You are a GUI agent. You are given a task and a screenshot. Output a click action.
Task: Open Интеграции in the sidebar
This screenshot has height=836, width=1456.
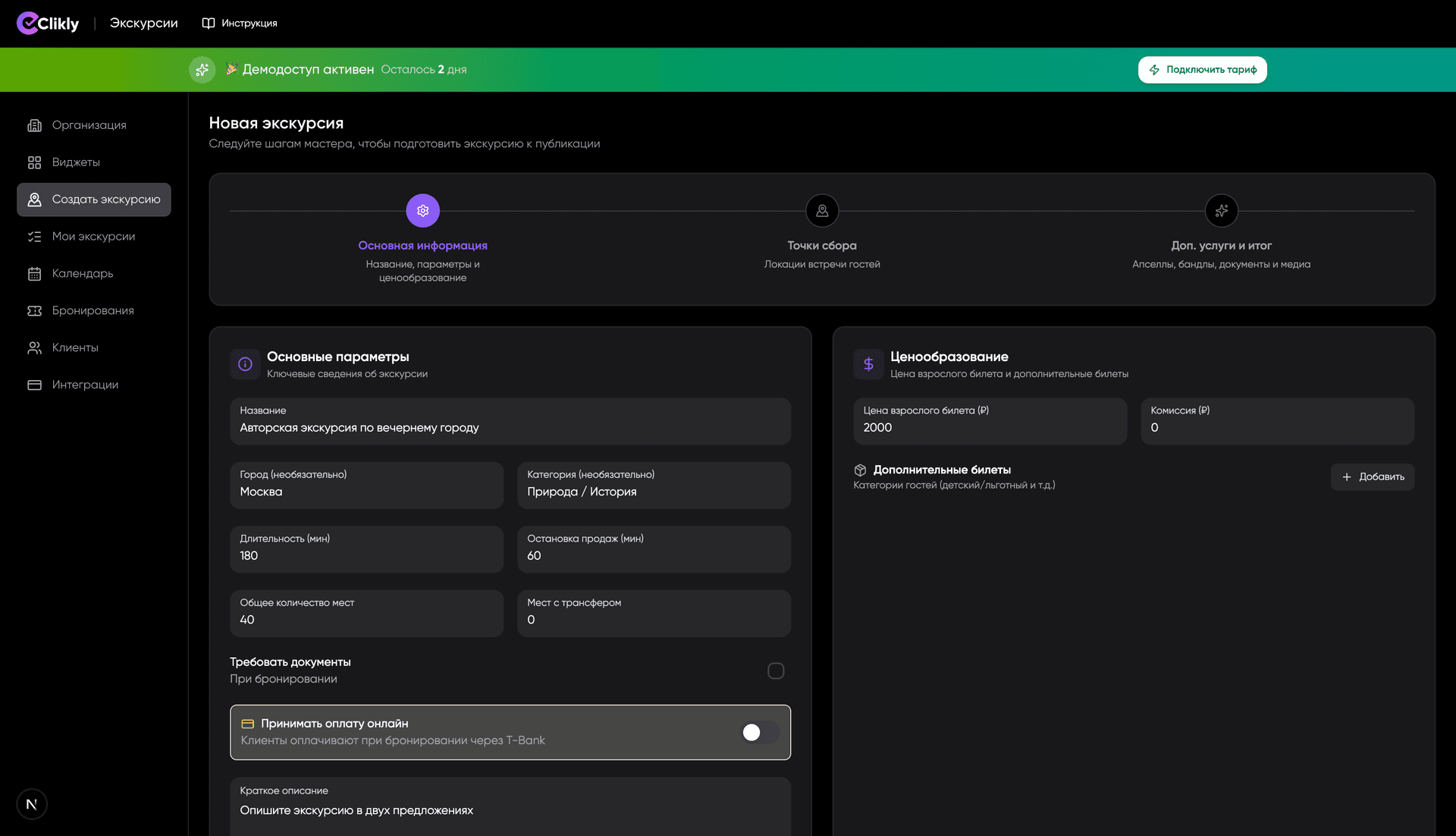coord(85,385)
